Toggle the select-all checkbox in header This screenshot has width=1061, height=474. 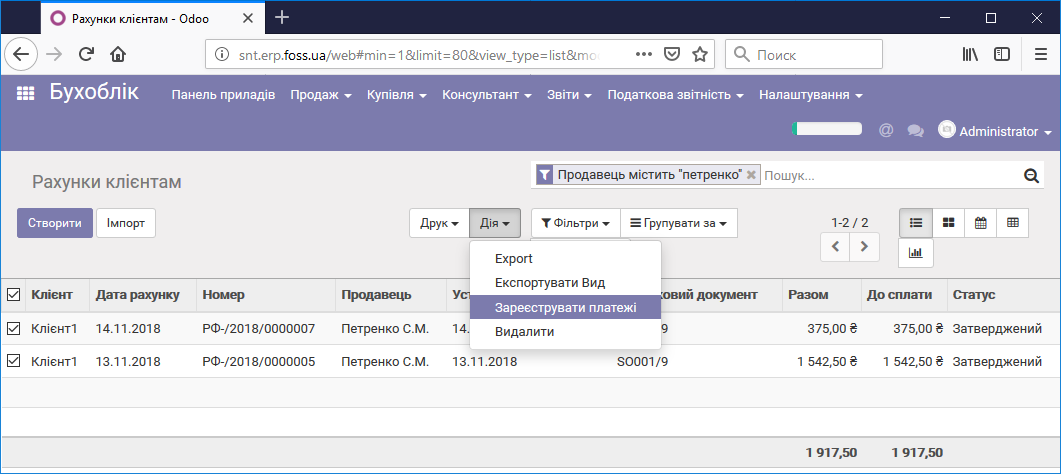coord(13,295)
